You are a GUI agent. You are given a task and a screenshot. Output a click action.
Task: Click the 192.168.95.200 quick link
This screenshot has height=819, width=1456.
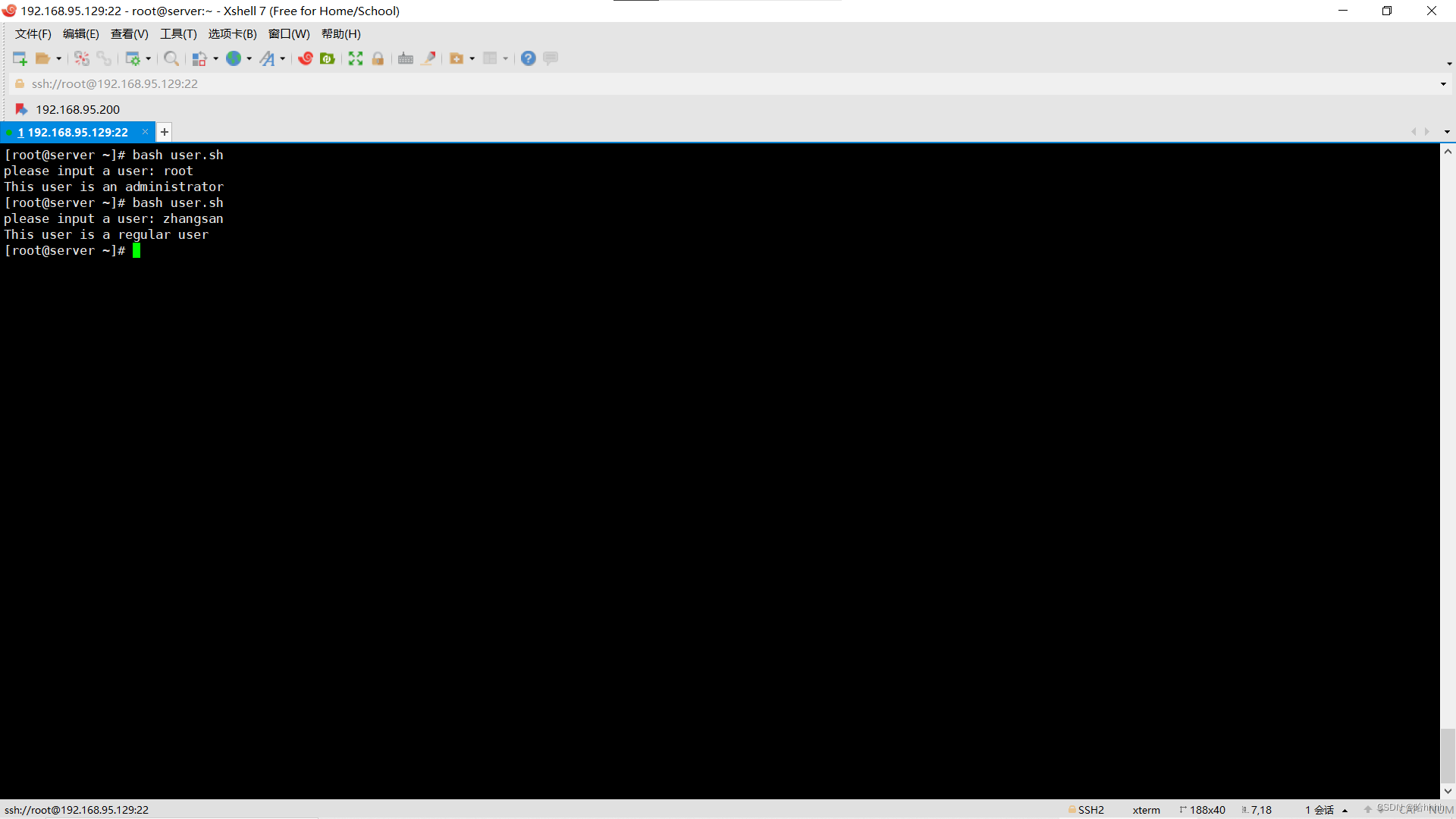click(77, 109)
